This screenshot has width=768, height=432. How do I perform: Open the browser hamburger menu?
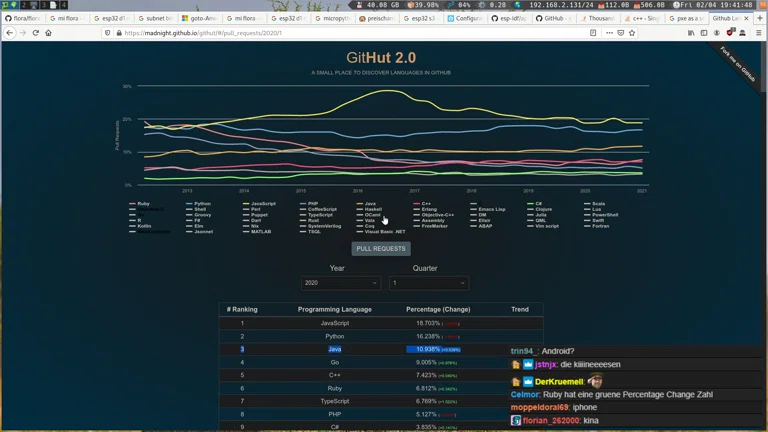tap(758, 33)
